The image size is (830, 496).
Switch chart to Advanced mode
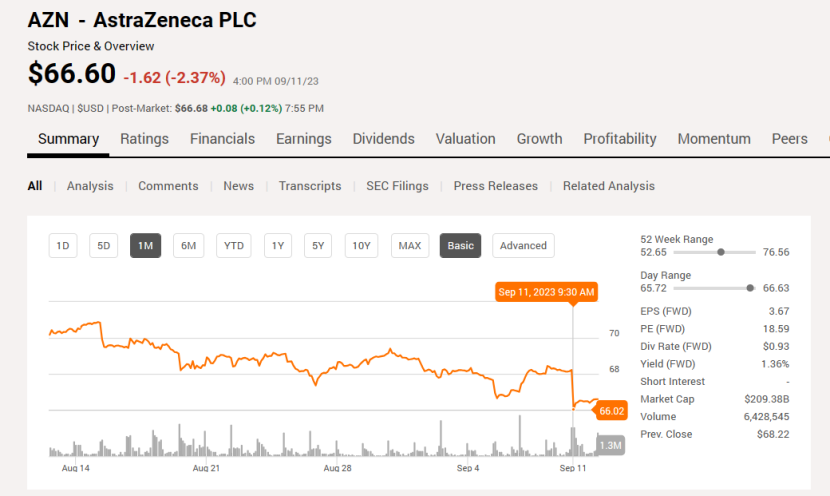[523, 245]
